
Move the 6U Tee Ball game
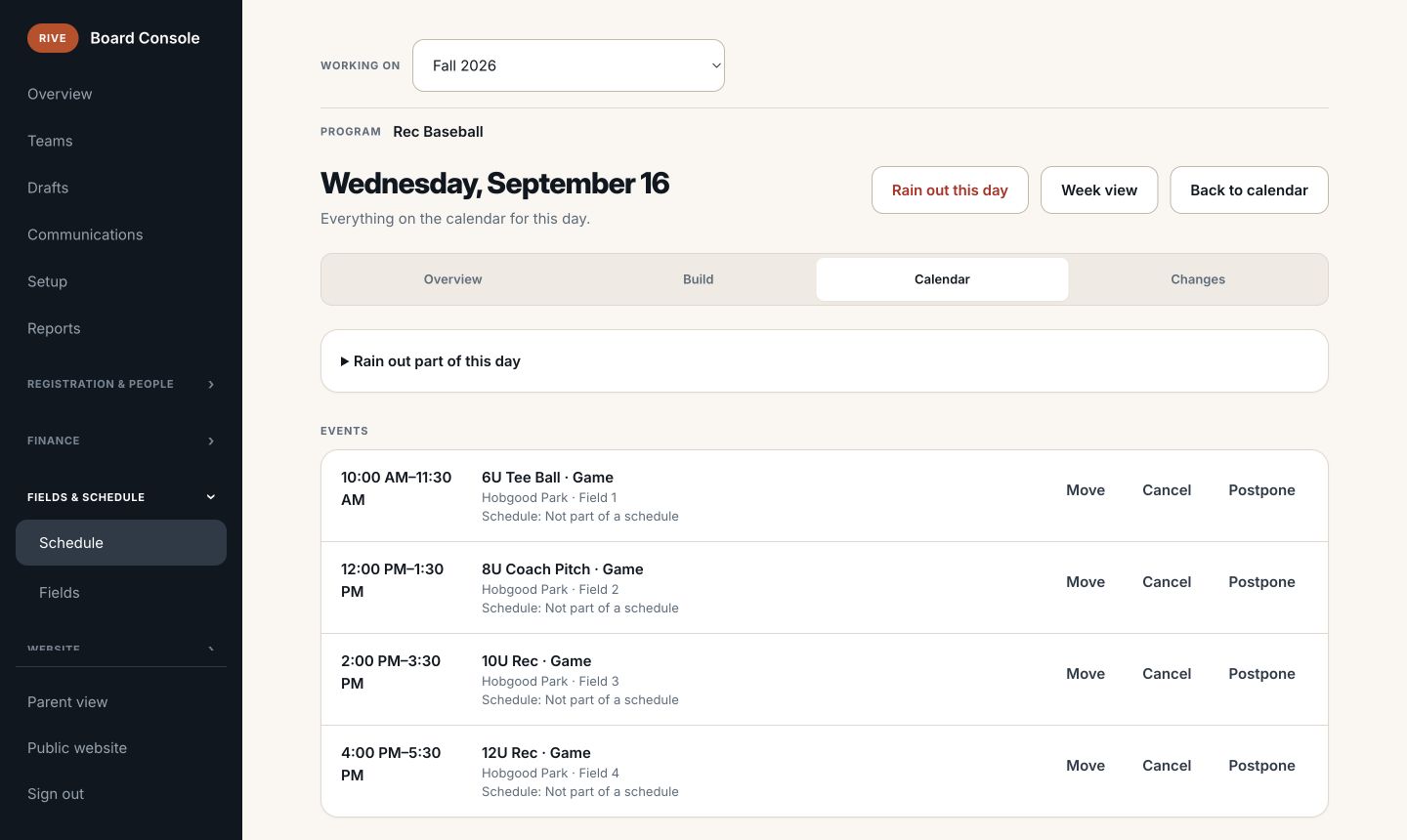pyautogui.click(x=1086, y=490)
